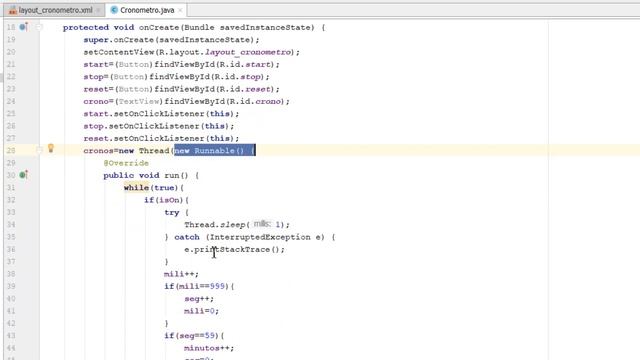Screen dimensions: 640x360
Task: Click 'Thread.sleep' call on line 34
Action: click(214, 224)
